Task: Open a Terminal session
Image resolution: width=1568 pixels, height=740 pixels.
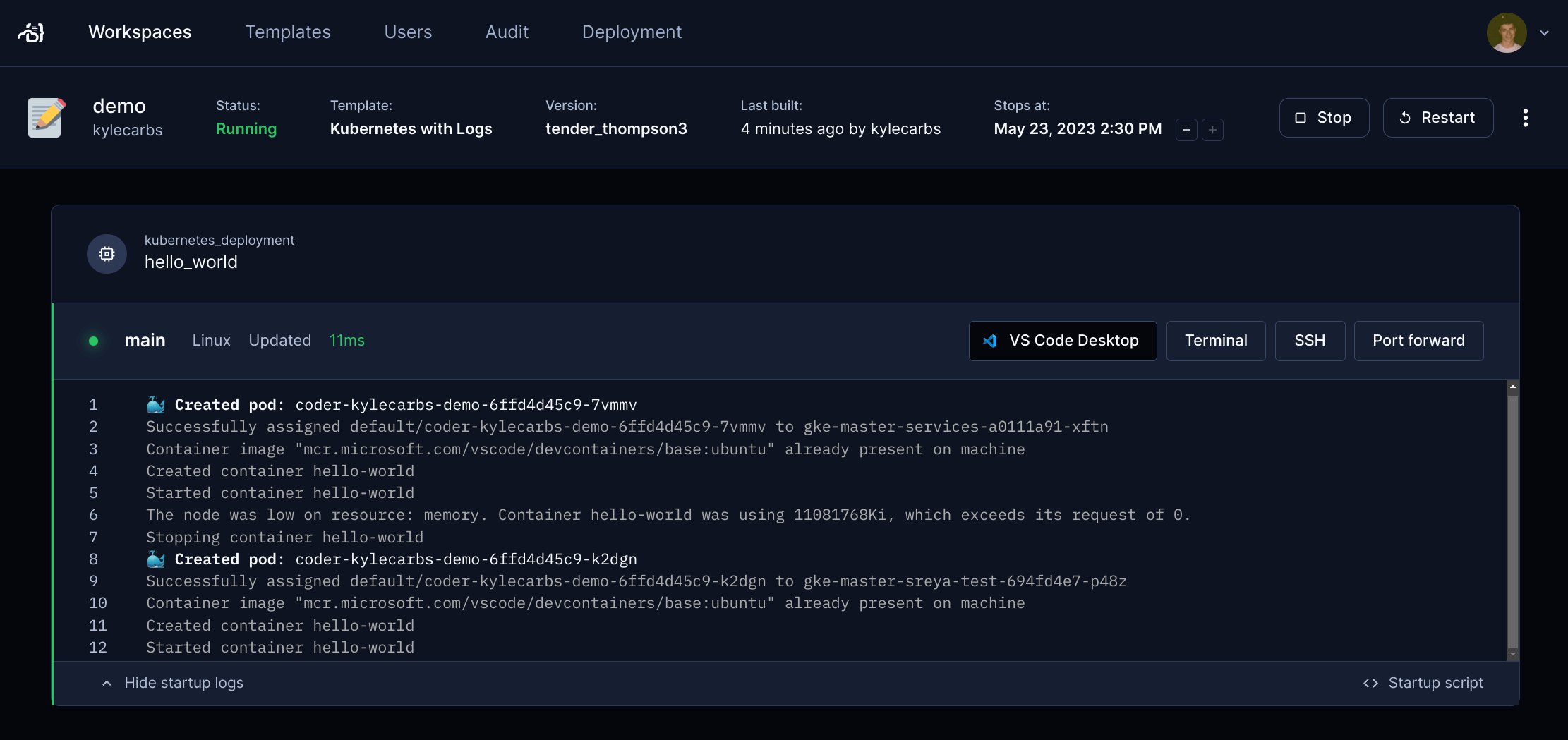Action: [1216, 340]
